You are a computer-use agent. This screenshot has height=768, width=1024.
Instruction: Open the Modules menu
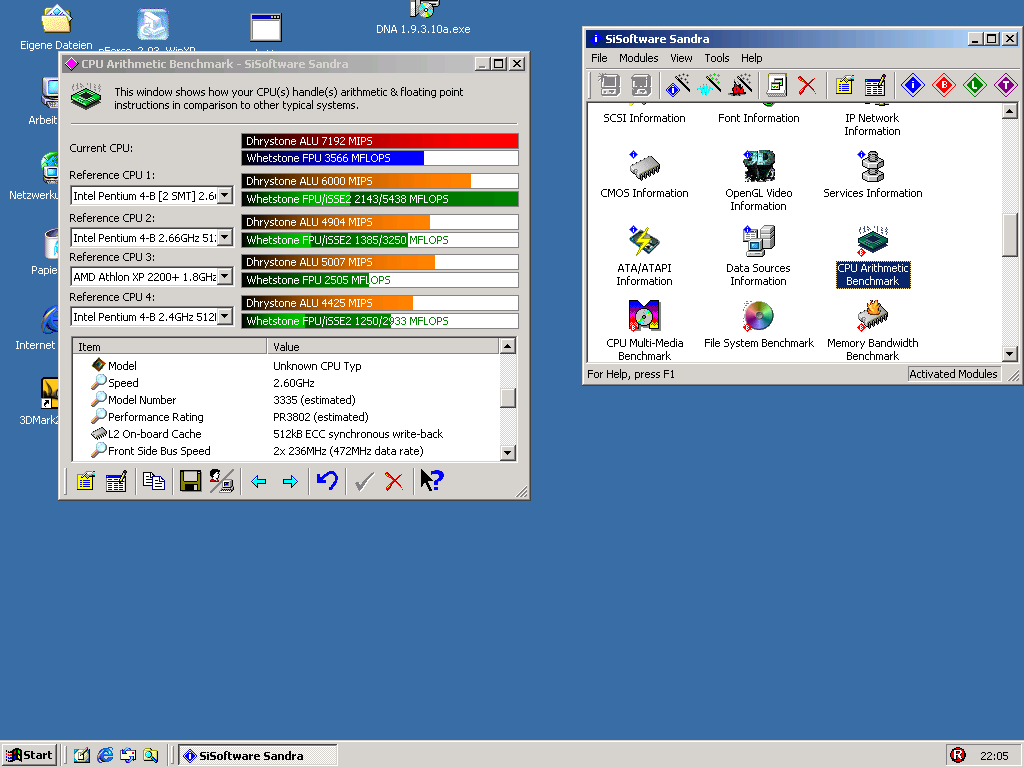coord(638,58)
